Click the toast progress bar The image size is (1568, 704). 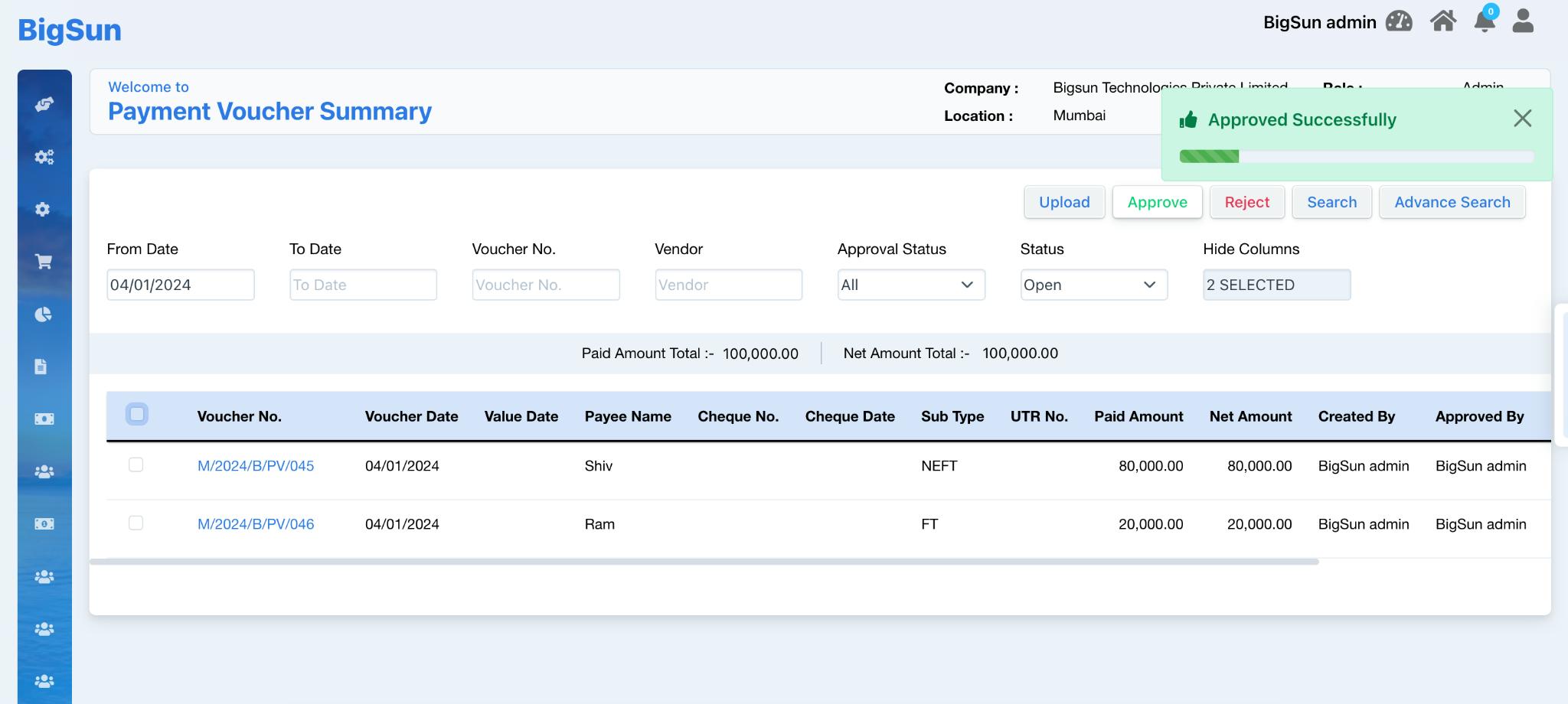tap(1357, 156)
